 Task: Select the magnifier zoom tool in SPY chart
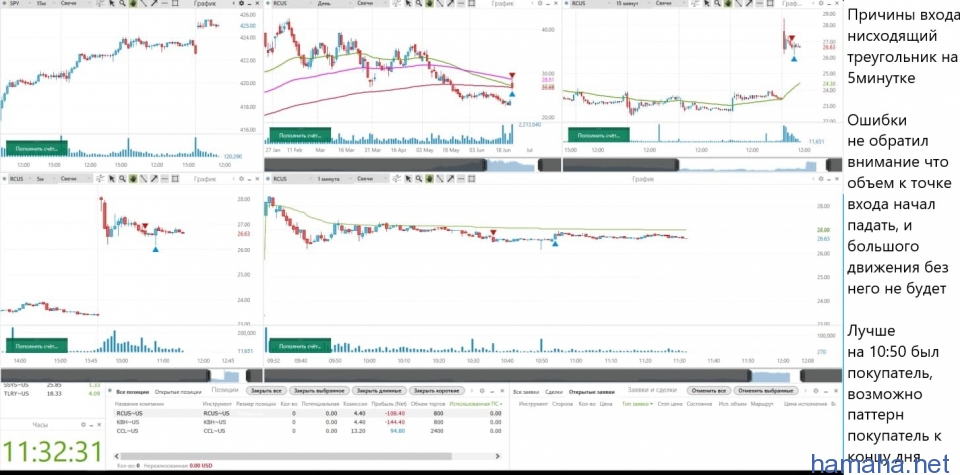(x=122, y=4)
